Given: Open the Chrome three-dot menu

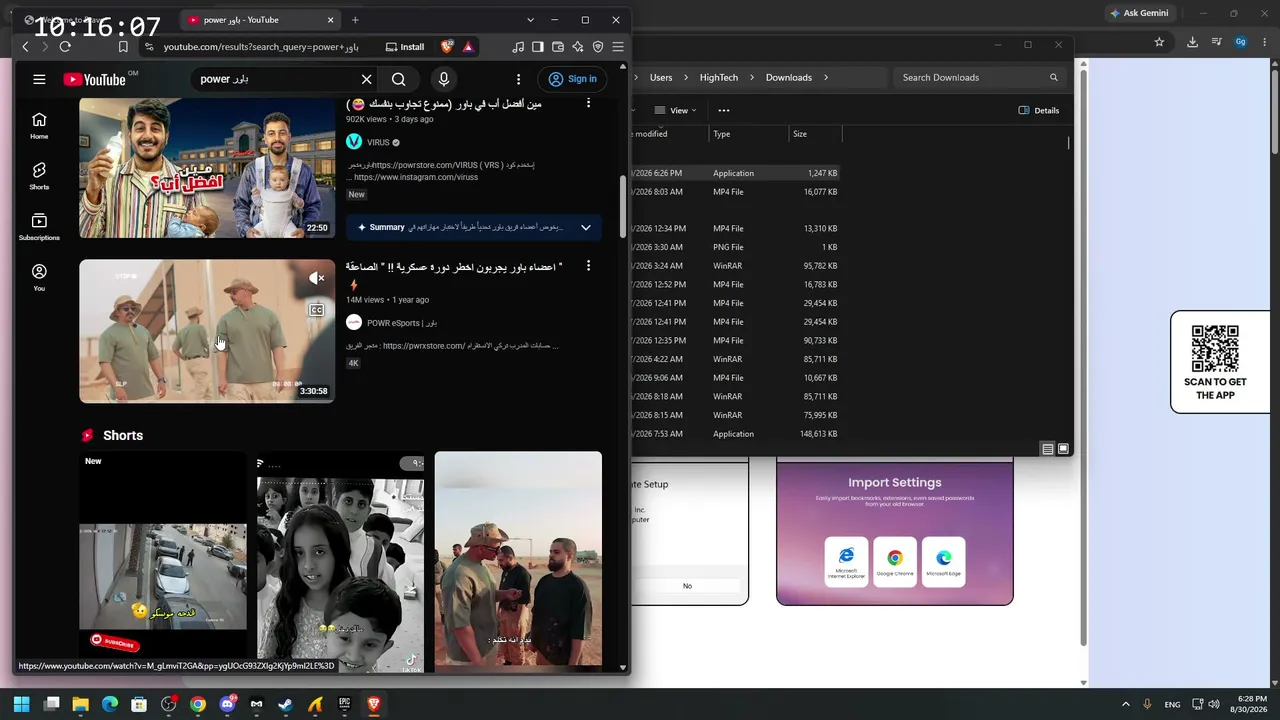Looking at the screenshot, I should coord(1264,42).
